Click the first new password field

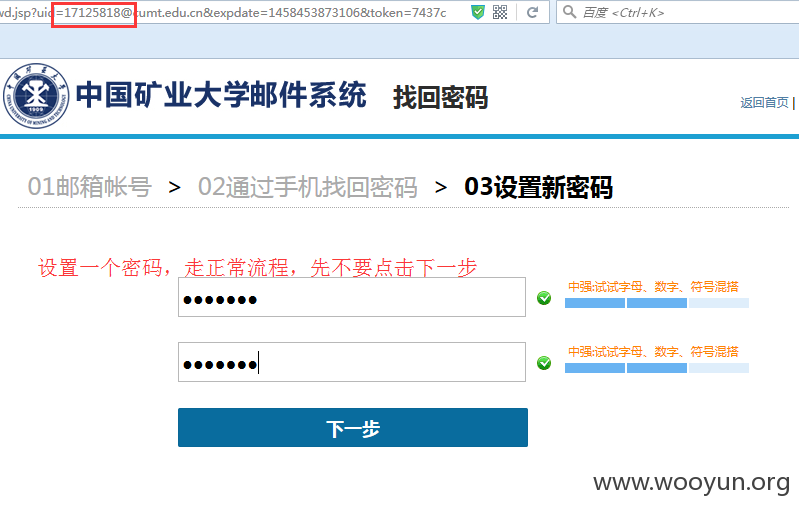point(352,297)
